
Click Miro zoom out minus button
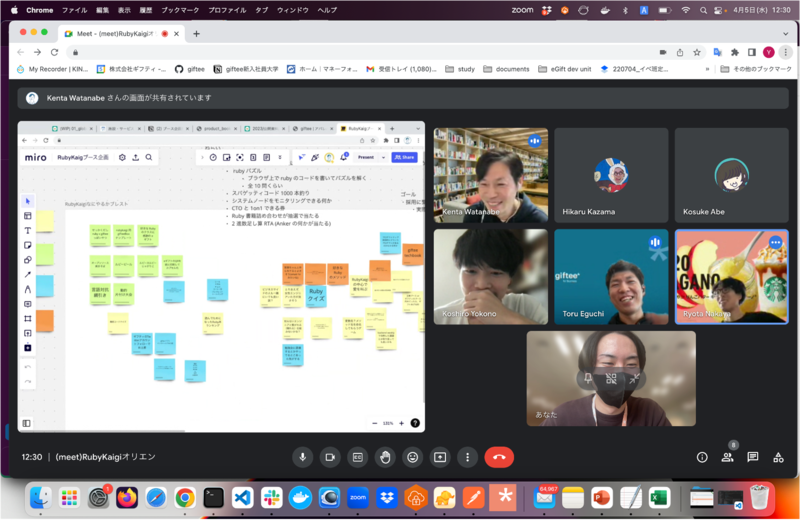[374, 423]
